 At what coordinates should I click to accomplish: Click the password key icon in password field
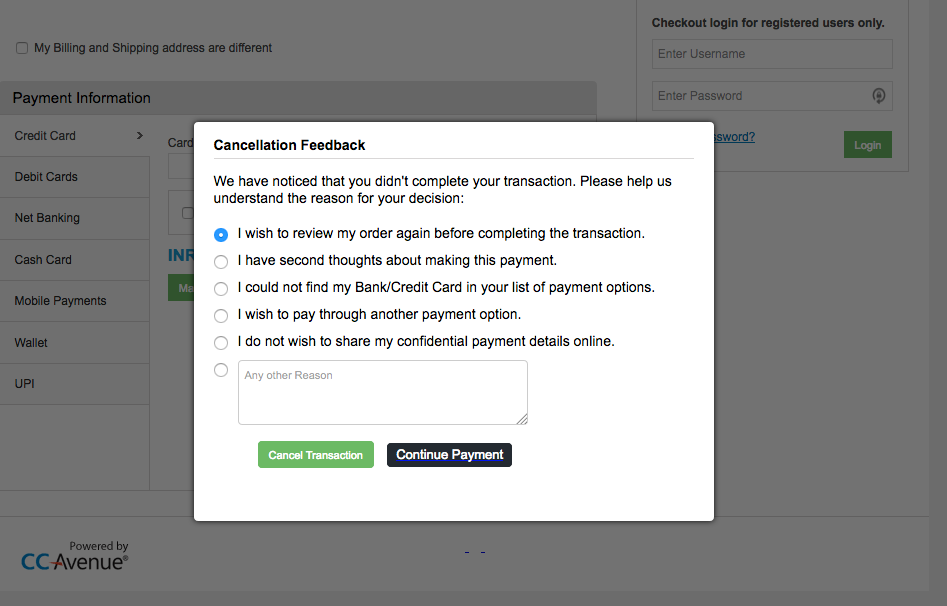click(879, 95)
